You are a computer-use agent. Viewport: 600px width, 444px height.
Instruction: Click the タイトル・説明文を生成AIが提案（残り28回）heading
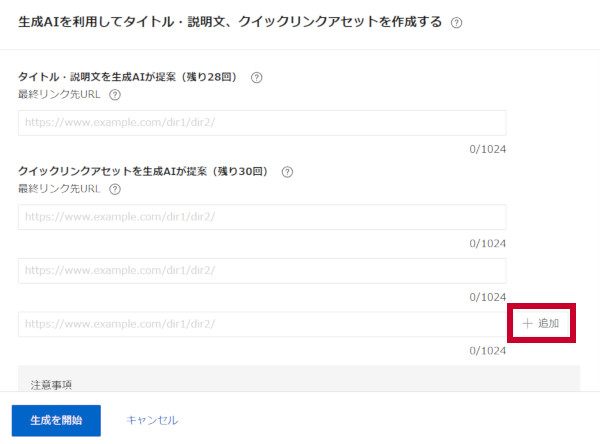(x=127, y=77)
